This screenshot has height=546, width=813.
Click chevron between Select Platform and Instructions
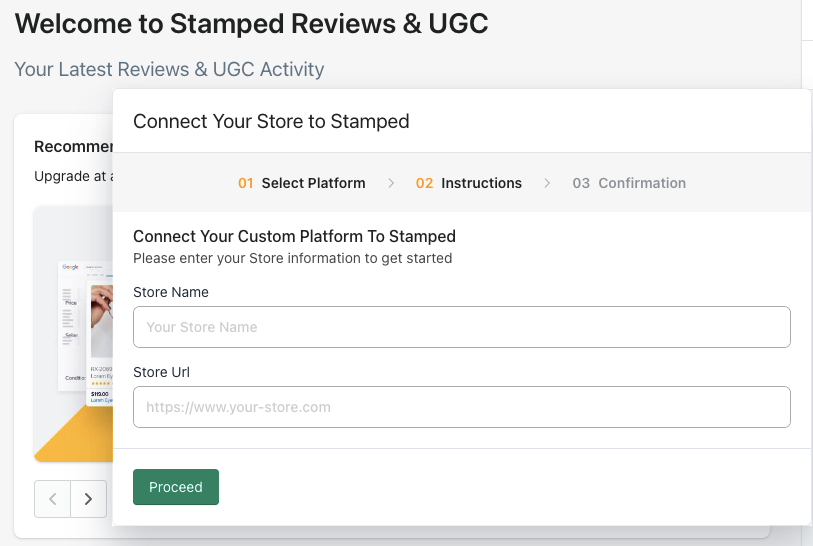click(x=391, y=183)
